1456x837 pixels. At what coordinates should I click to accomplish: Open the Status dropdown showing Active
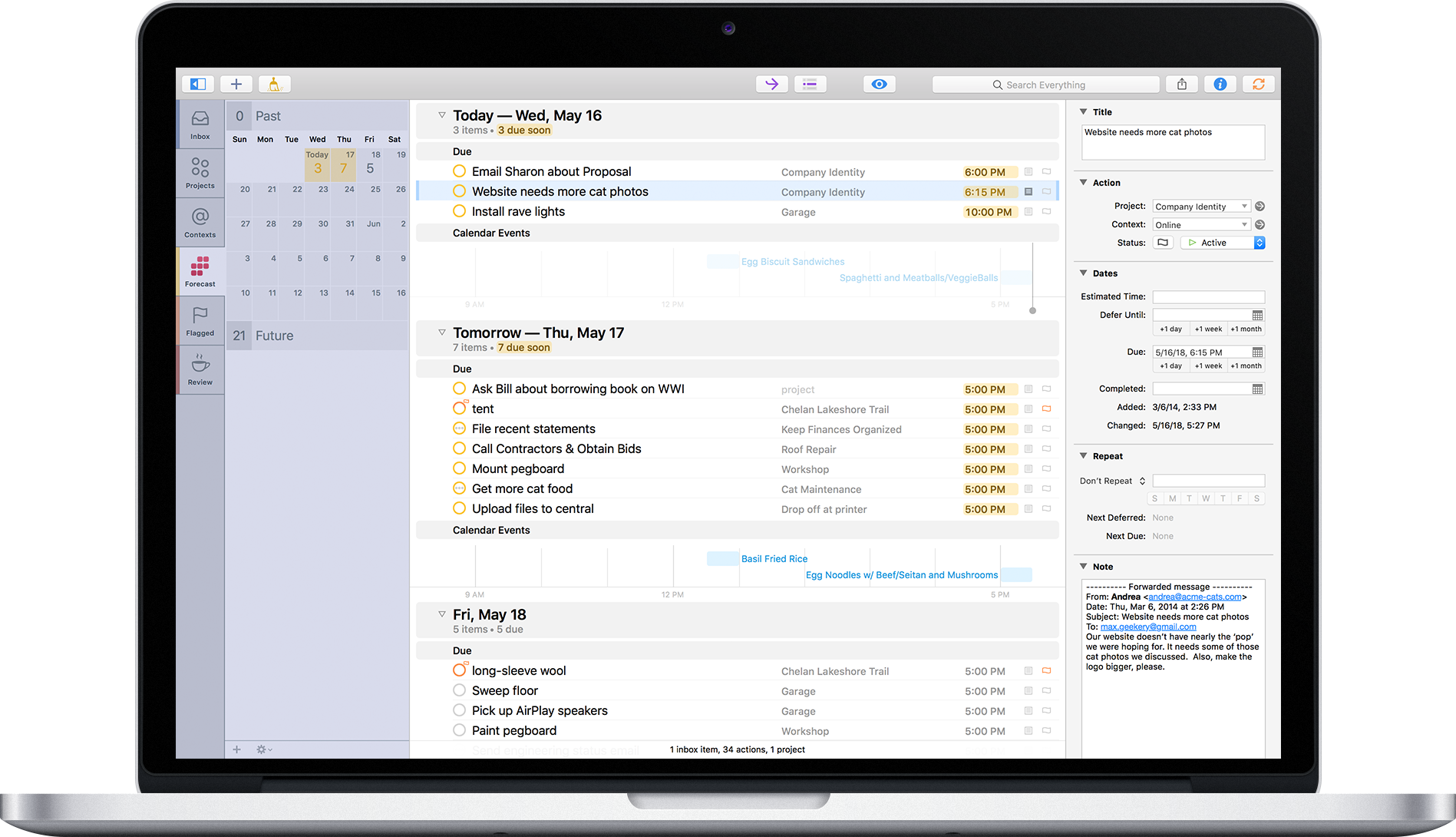point(1222,243)
